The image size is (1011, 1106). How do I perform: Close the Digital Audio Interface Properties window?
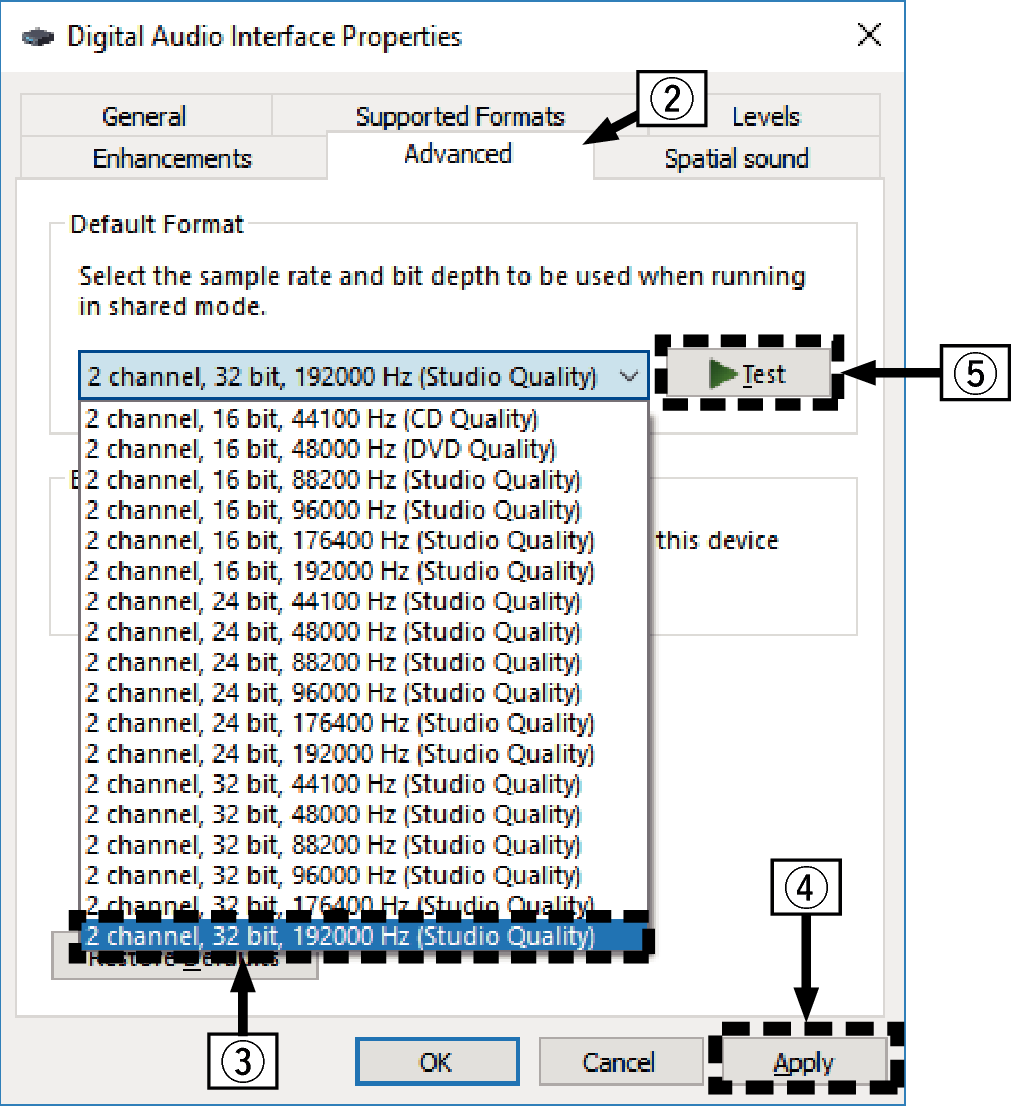pos(869,35)
